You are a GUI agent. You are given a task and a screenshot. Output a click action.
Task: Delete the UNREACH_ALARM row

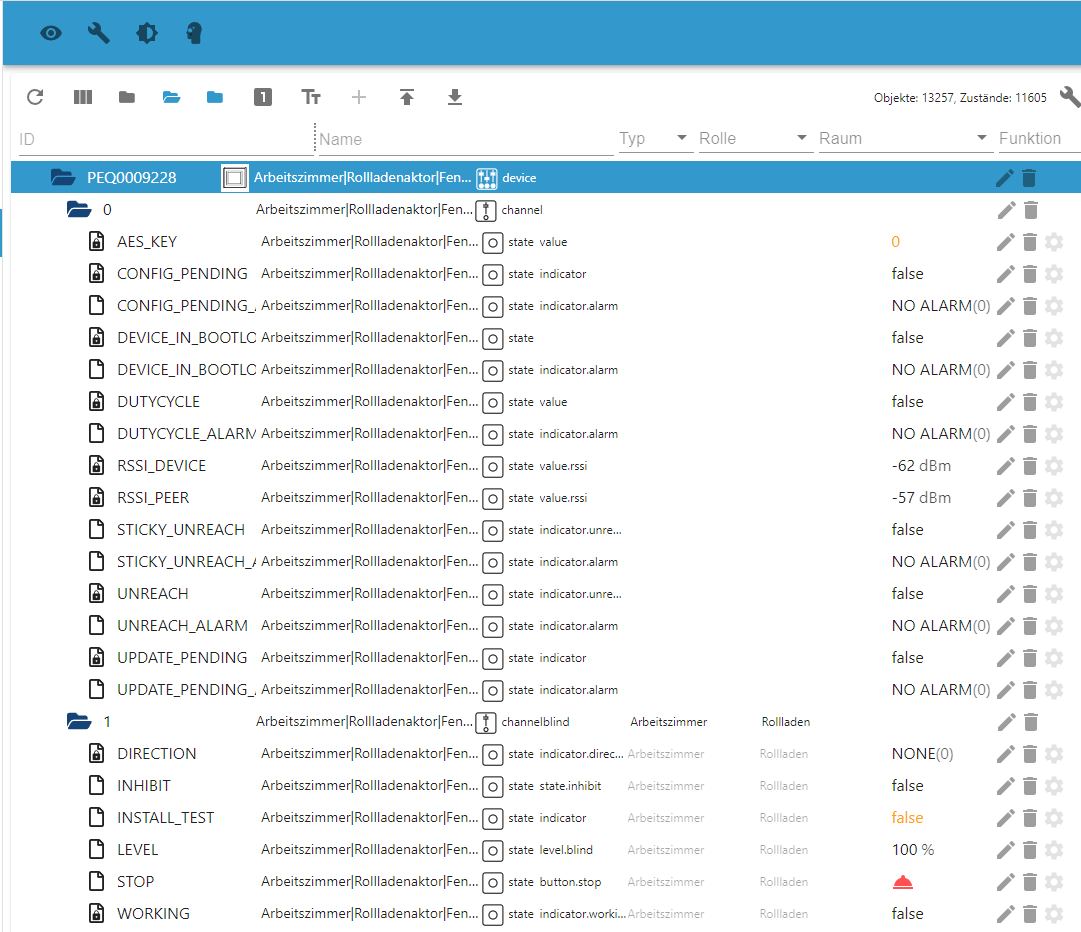[1030, 626]
